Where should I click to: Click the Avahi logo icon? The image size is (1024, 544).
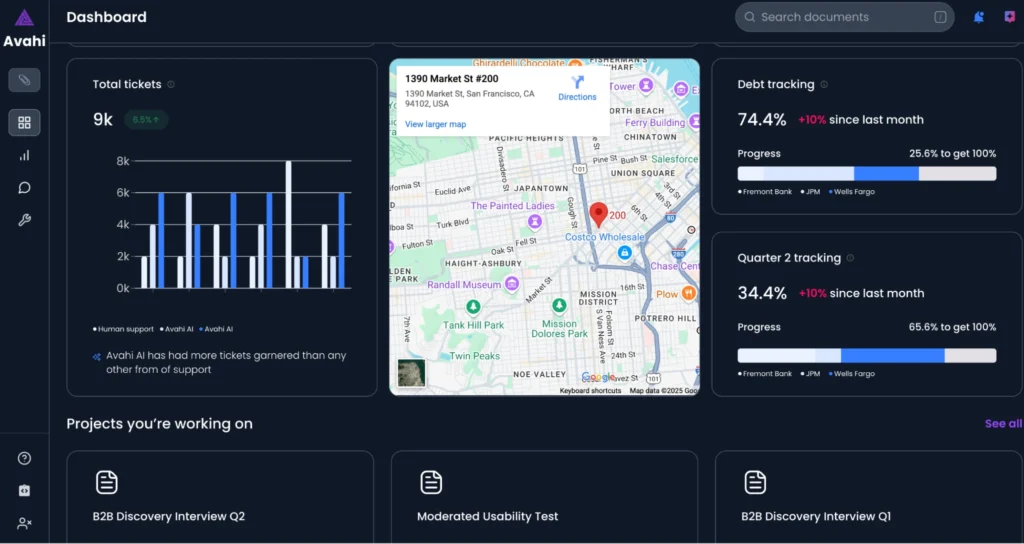pyautogui.click(x=24, y=18)
